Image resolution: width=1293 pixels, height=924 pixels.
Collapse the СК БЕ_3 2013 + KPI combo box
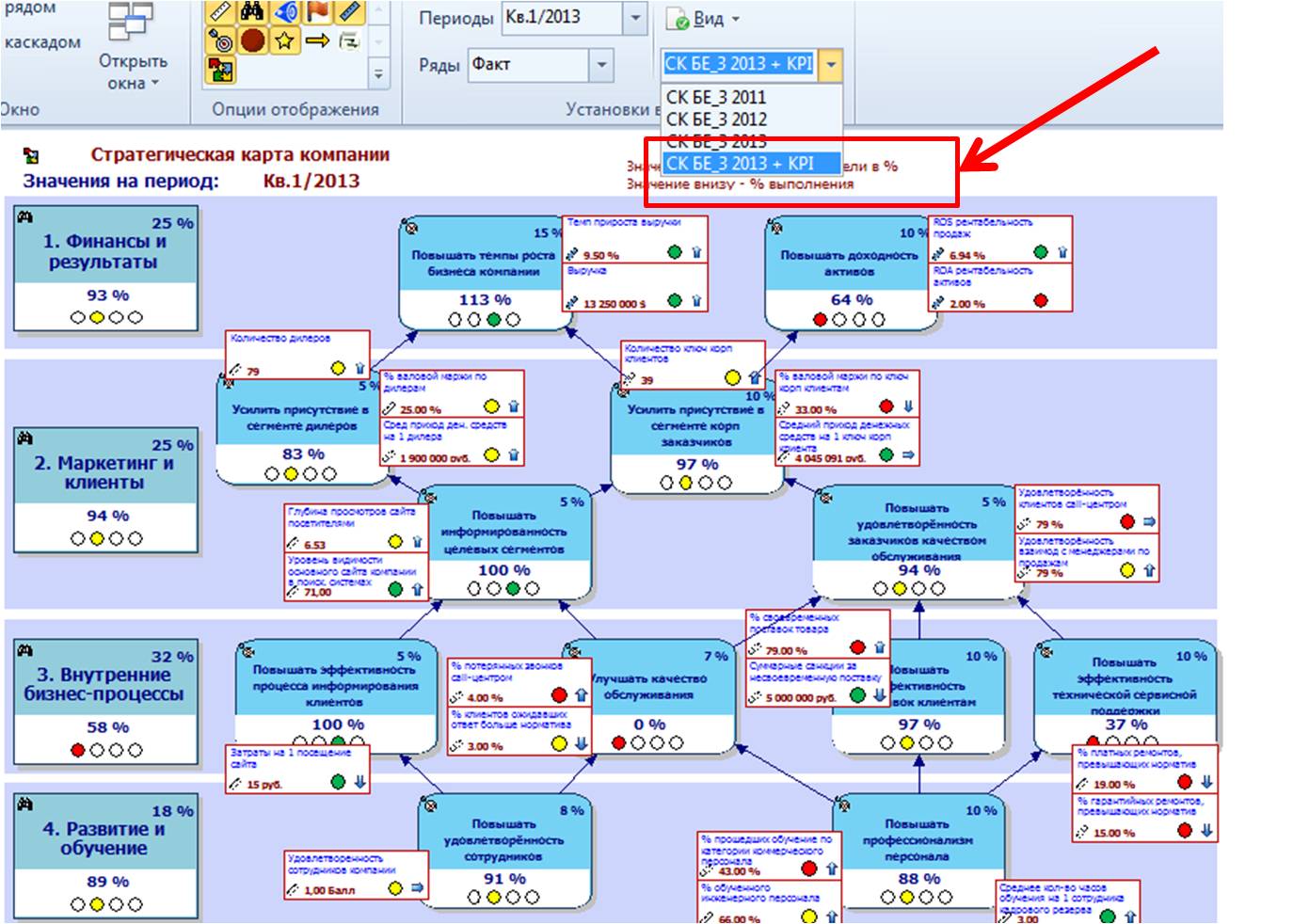point(830,65)
